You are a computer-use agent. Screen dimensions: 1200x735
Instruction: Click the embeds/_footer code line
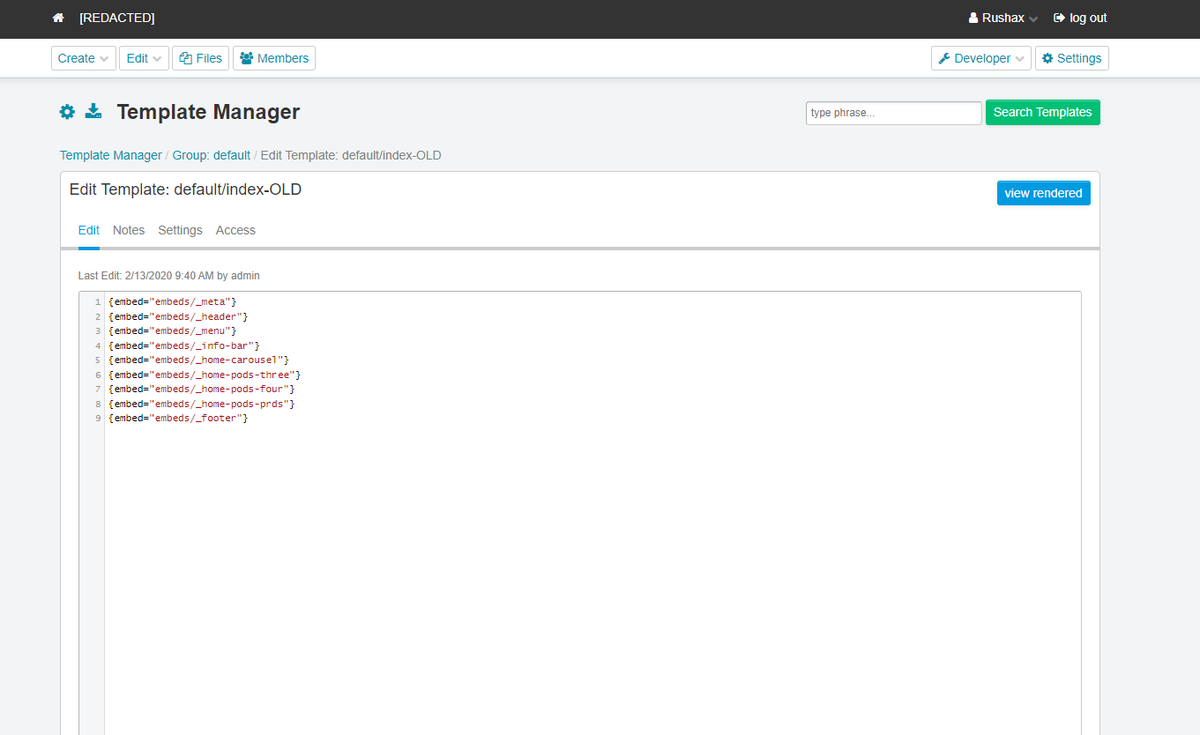point(178,417)
